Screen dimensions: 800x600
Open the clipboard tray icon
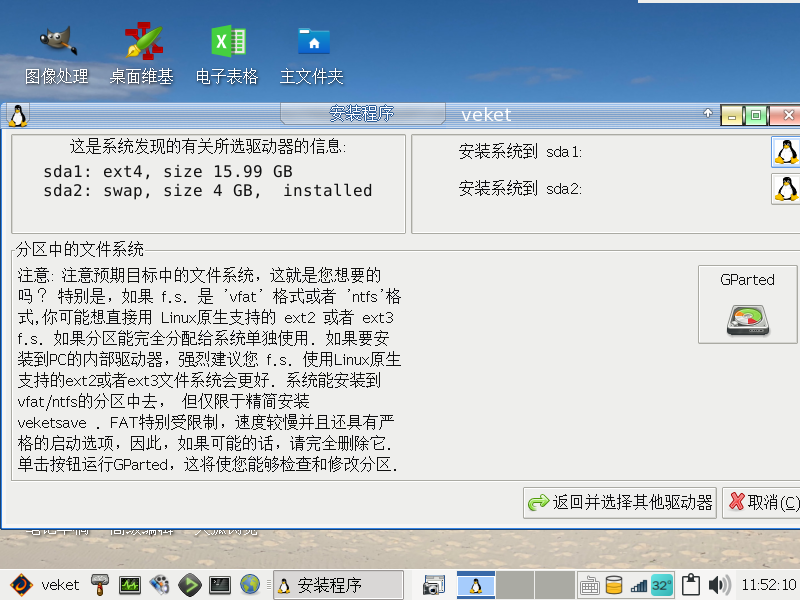point(690,585)
